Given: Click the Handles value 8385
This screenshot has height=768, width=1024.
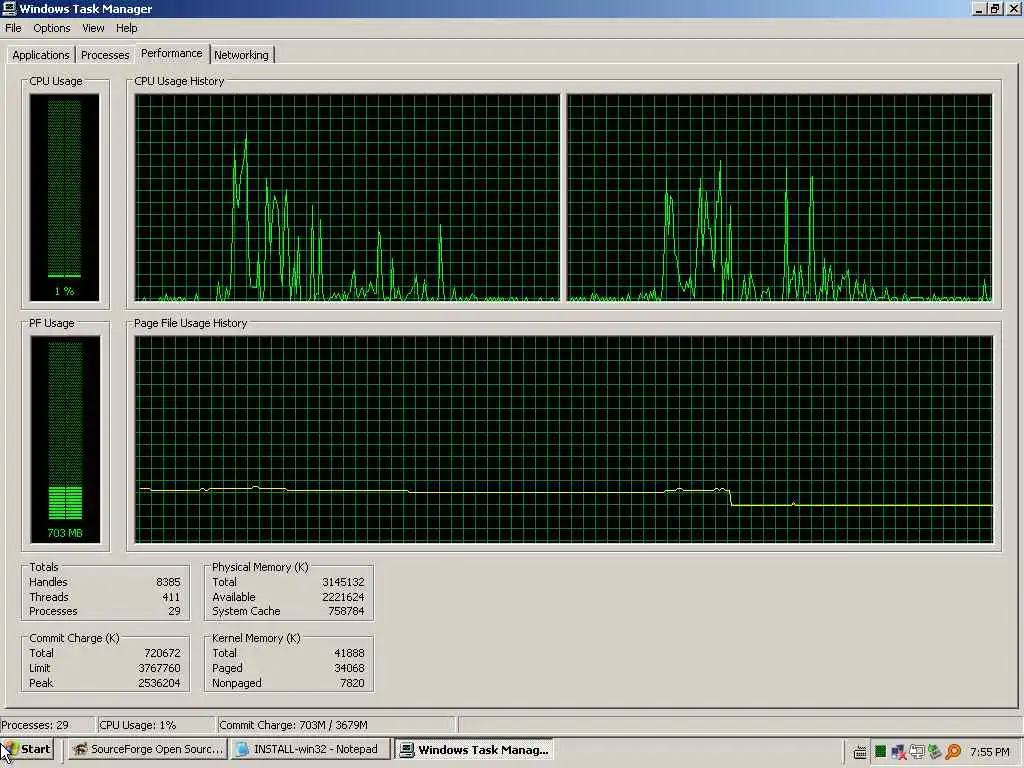Looking at the screenshot, I should click(x=168, y=582).
